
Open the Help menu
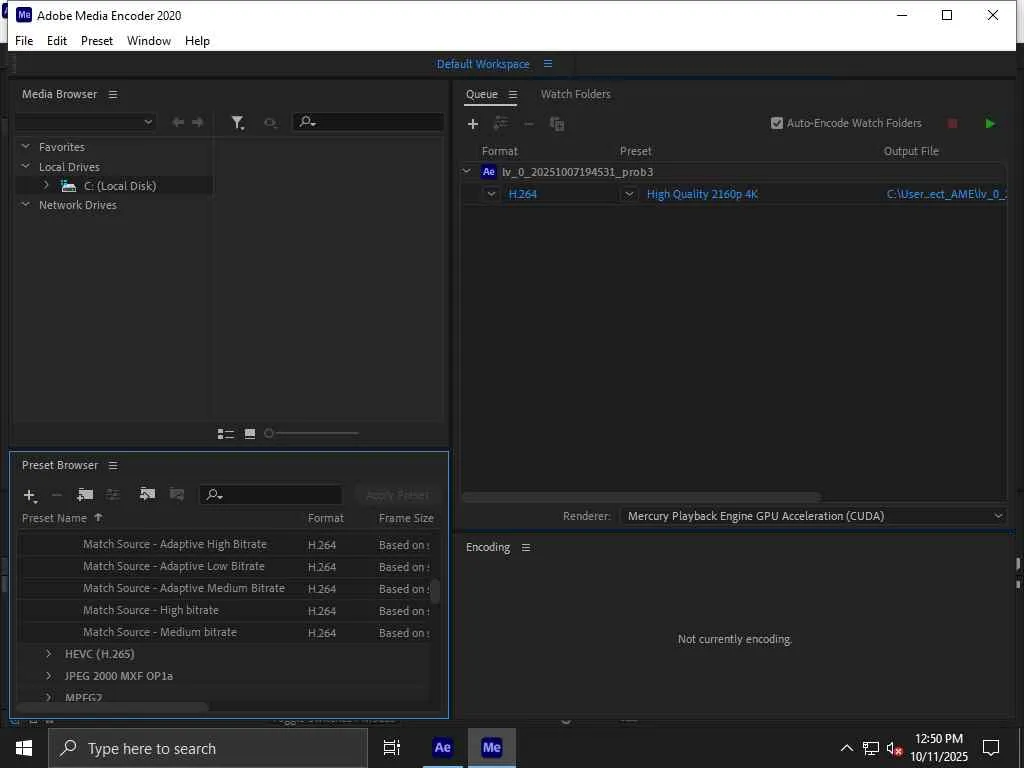[x=197, y=40]
